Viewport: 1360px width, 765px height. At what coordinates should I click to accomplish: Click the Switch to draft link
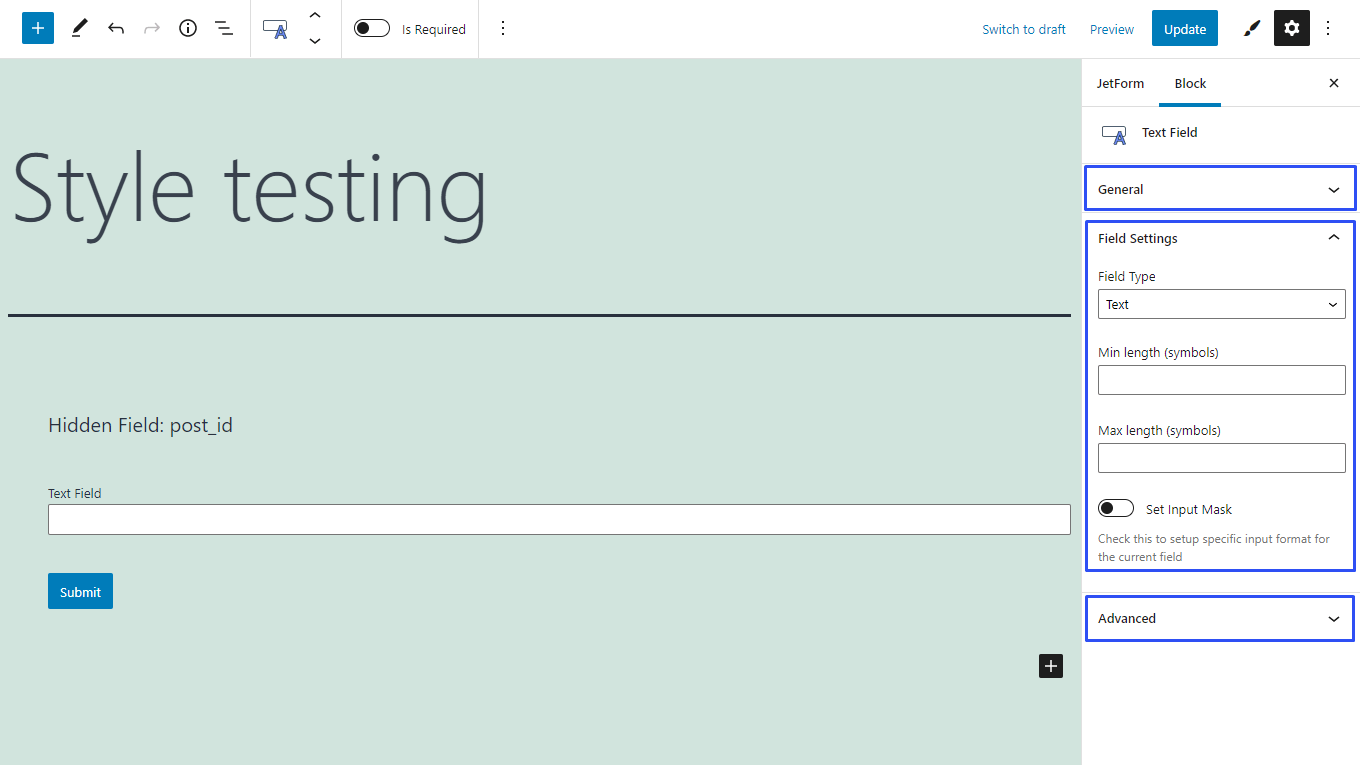click(x=1023, y=28)
